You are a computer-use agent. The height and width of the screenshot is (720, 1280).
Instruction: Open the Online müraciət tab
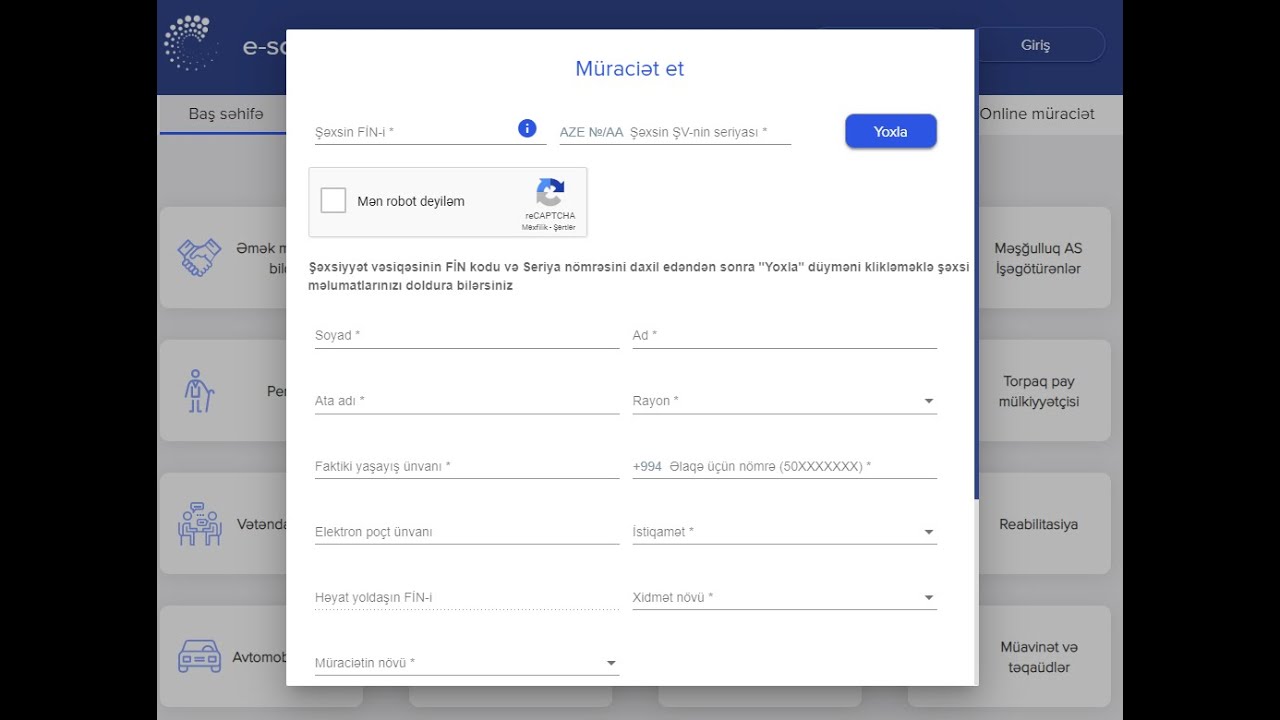coord(1037,114)
